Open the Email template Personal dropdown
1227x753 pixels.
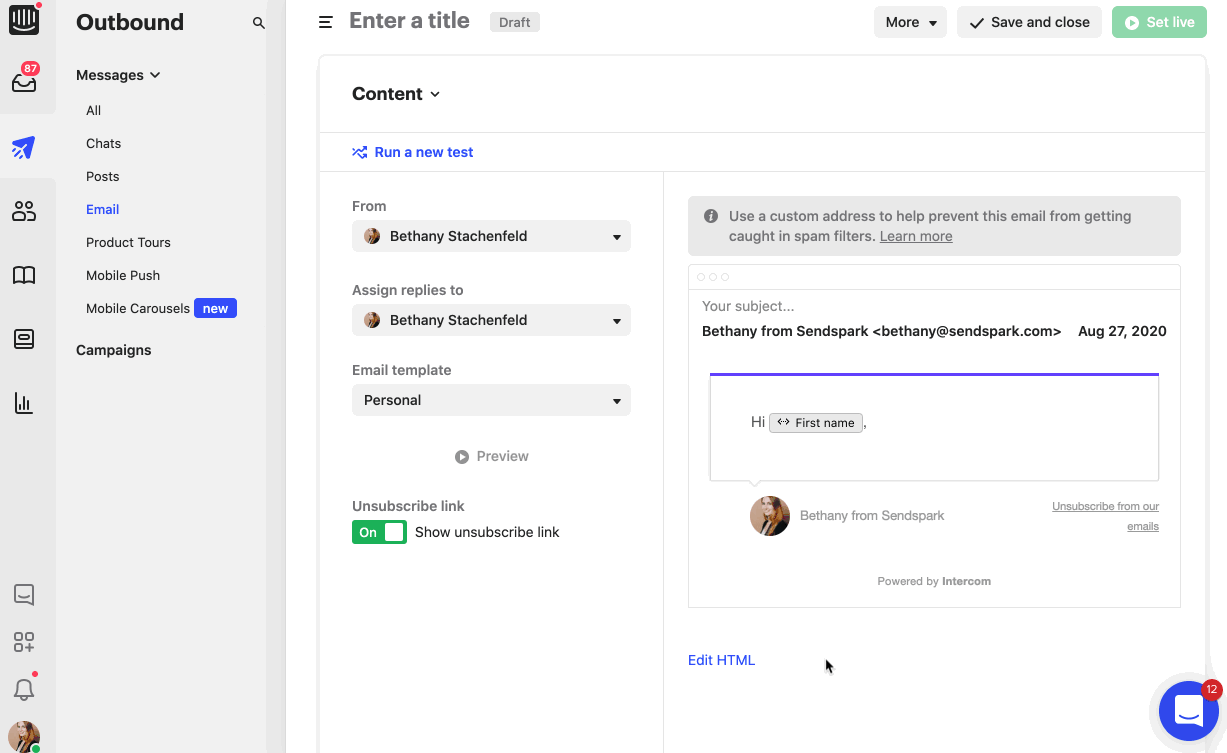pyautogui.click(x=491, y=400)
